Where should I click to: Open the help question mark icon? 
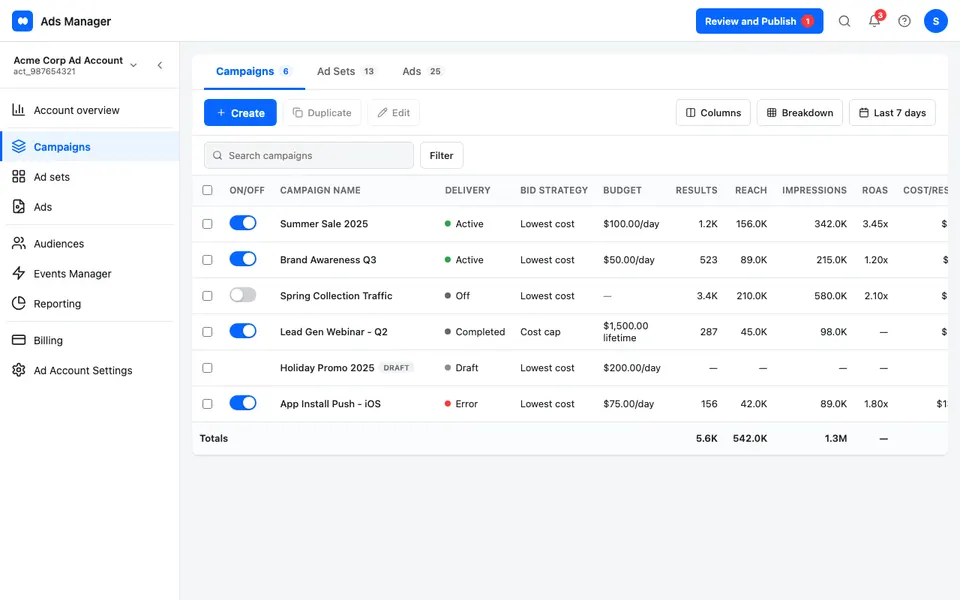pyautogui.click(x=904, y=21)
